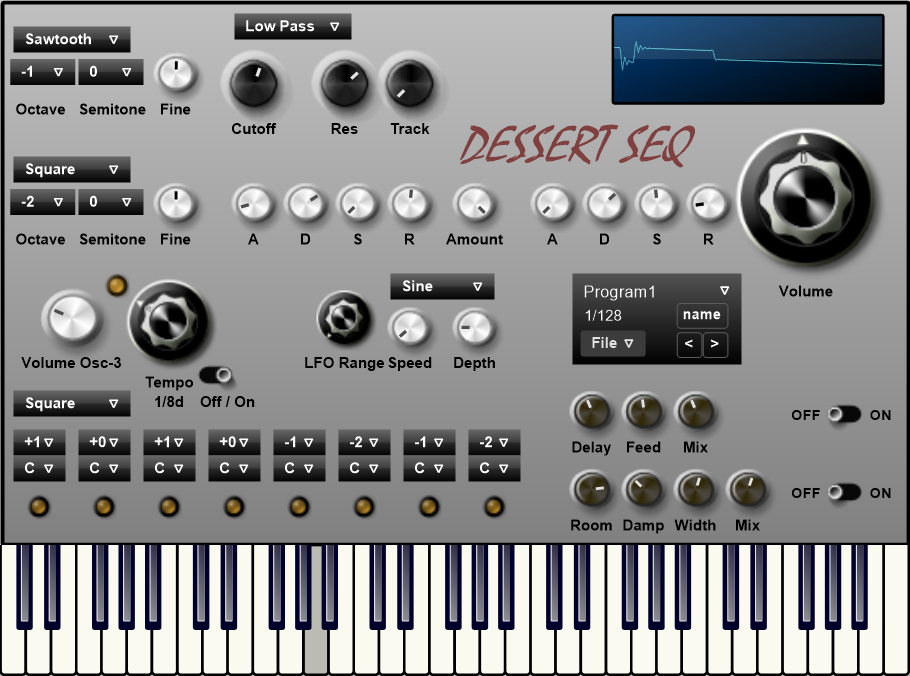Click the Volume Osc-3 knob
This screenshot has width=910, height=676.
[x=71, y=318]
